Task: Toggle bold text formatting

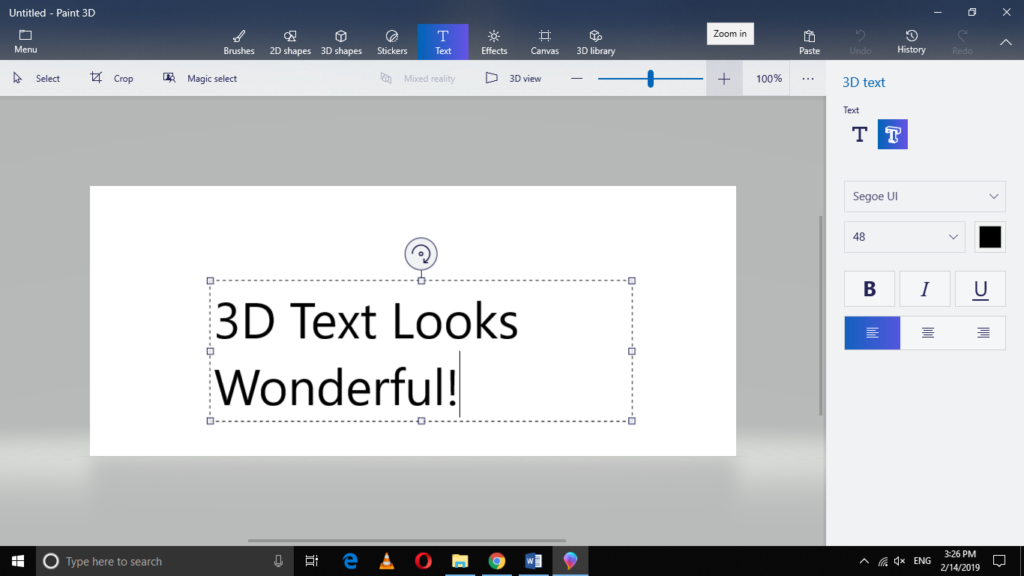Action: click(869, 289)
